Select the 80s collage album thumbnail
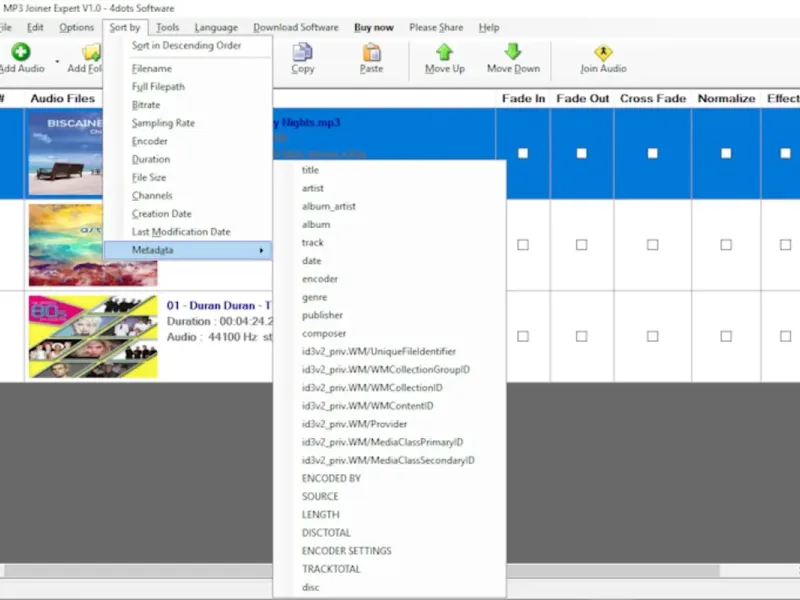The width and height of the screenshot is (800, 600). pos(93,336)
